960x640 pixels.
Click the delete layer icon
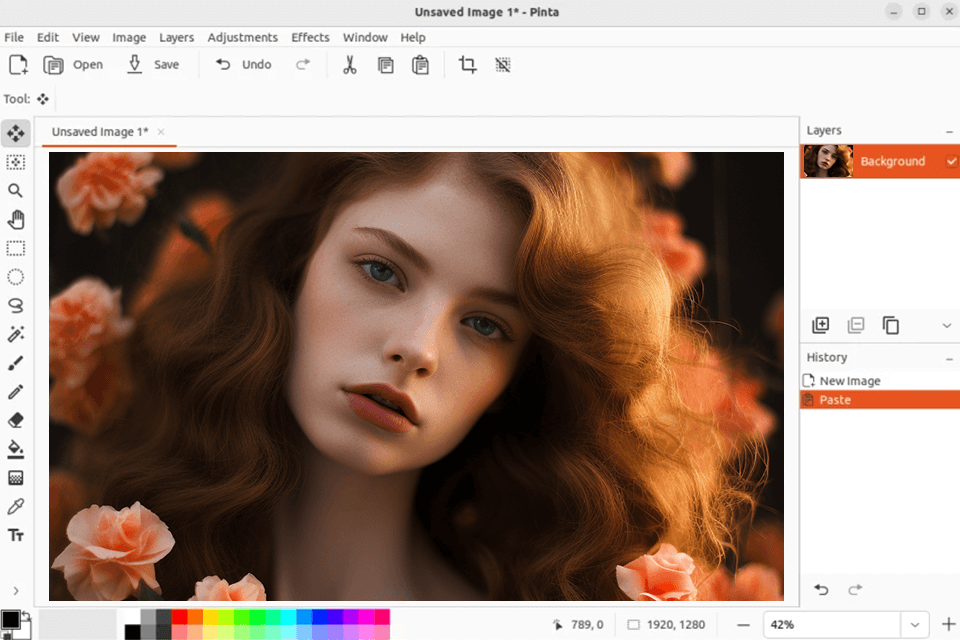click(856, 325)
